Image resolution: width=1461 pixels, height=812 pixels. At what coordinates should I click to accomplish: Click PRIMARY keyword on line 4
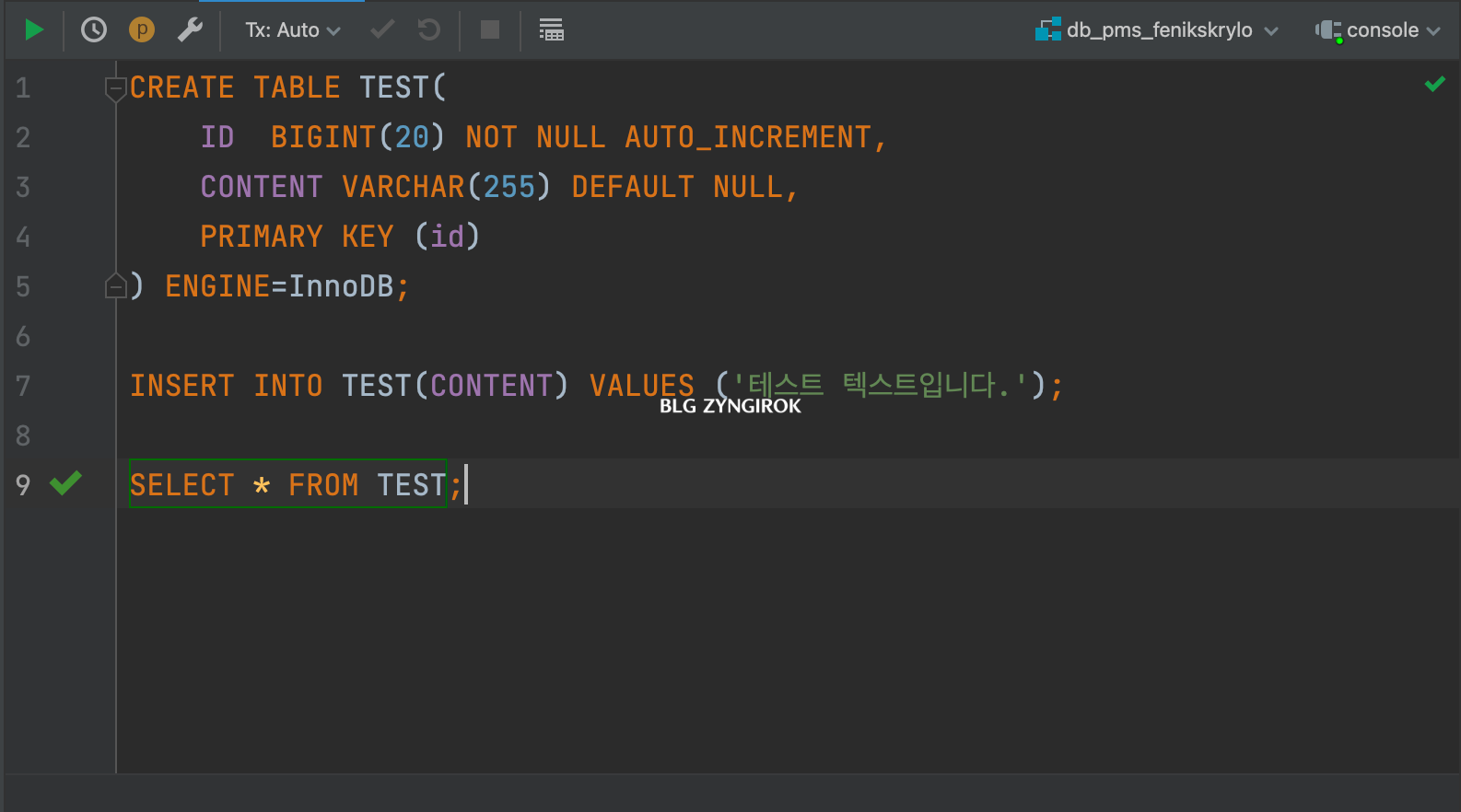262,238
